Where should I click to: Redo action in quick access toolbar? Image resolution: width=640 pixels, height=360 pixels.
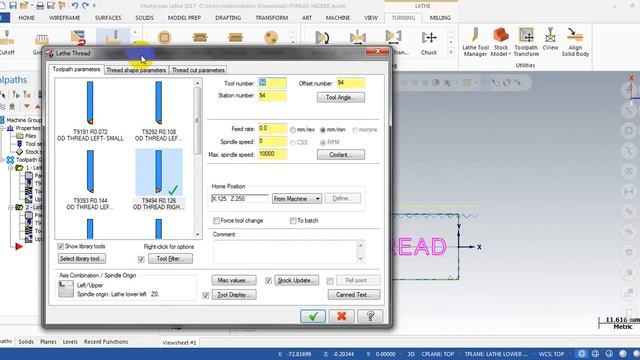(85, 6)
